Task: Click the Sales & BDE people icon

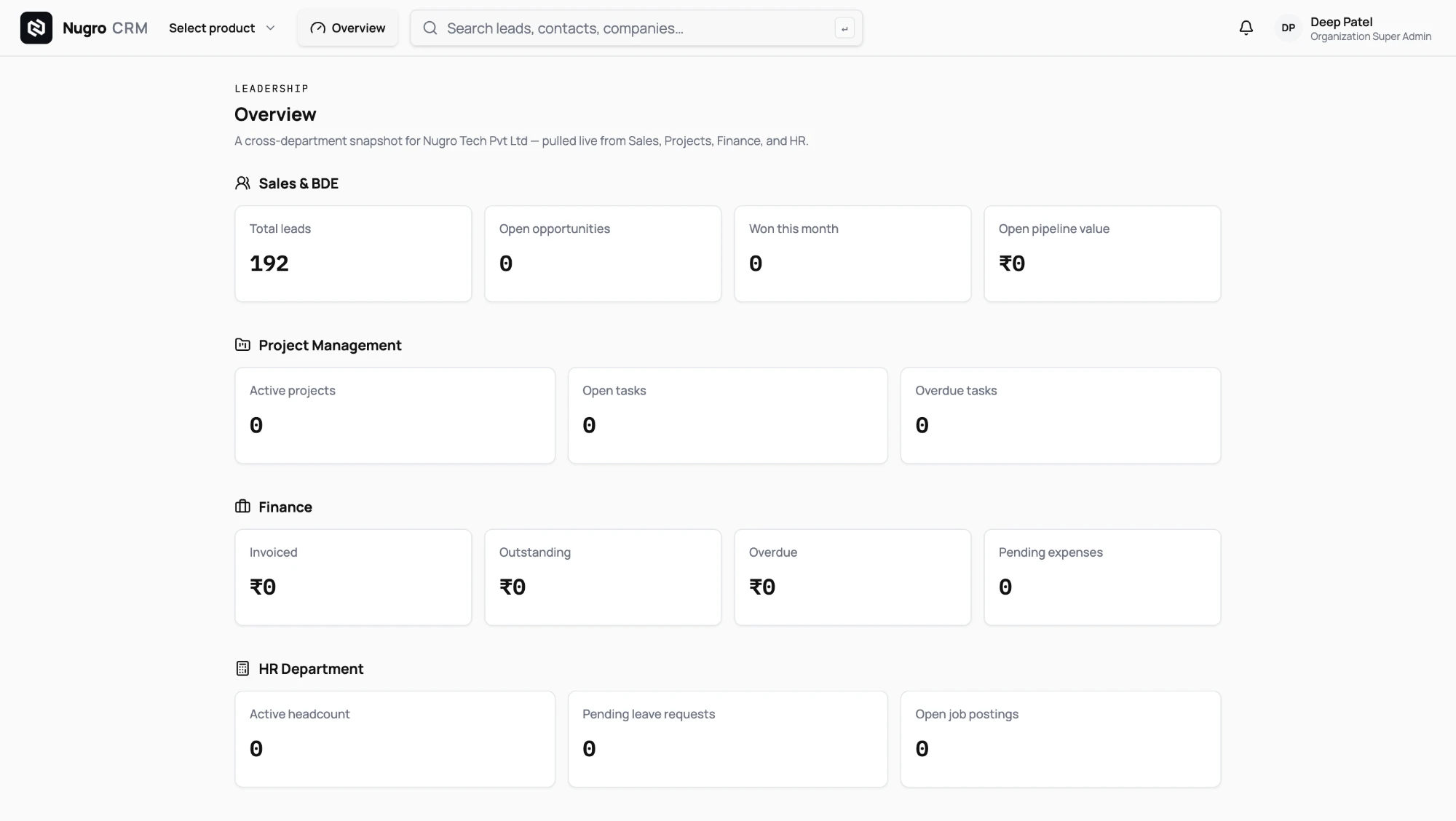Action: pos(242,183)
